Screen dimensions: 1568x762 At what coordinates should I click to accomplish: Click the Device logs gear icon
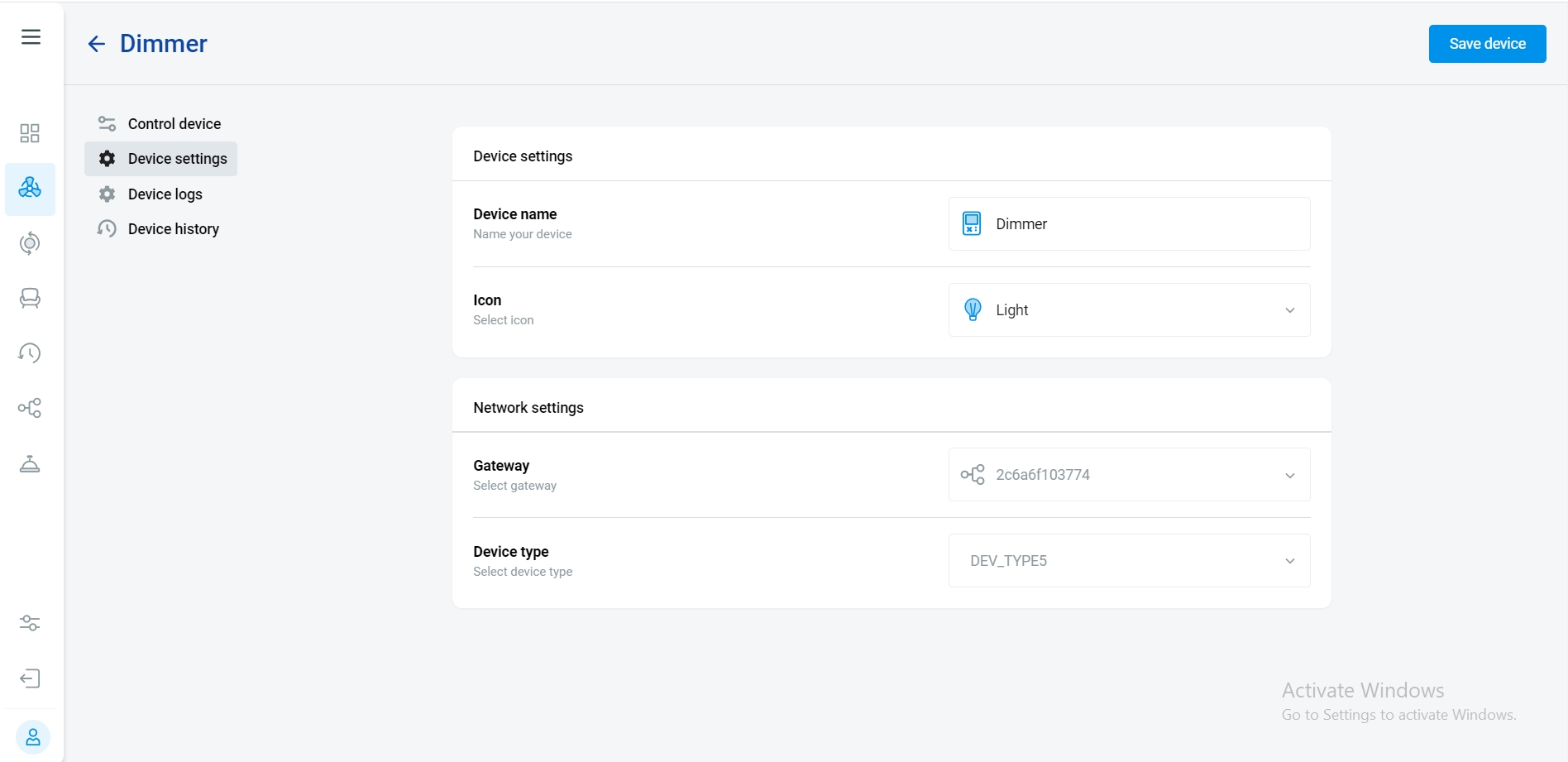[x=107, y=194]
